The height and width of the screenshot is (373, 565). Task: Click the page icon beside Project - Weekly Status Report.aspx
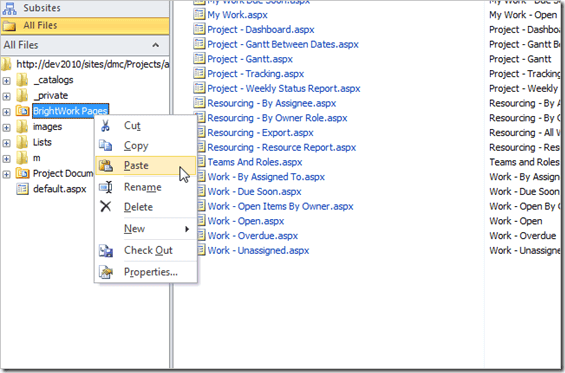[x=199, y=88]
